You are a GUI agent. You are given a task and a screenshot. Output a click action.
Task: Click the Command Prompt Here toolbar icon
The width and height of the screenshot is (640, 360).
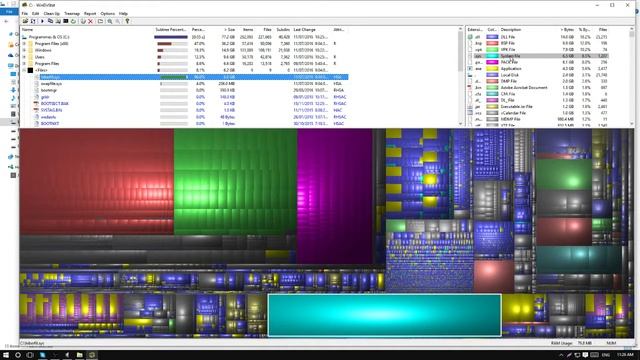66,21
